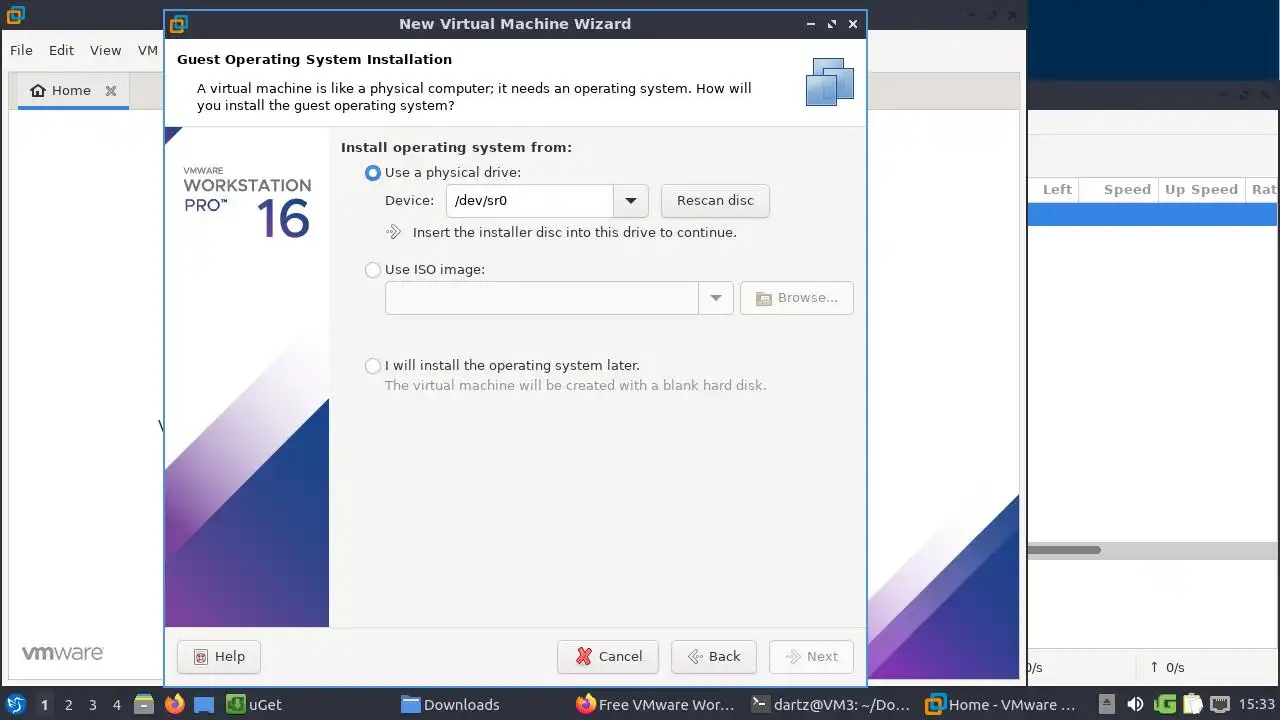This screenshot has height=720, width=1280.
Task: Switch to the Home tab in VMware
Action: [x=72, y=90]
